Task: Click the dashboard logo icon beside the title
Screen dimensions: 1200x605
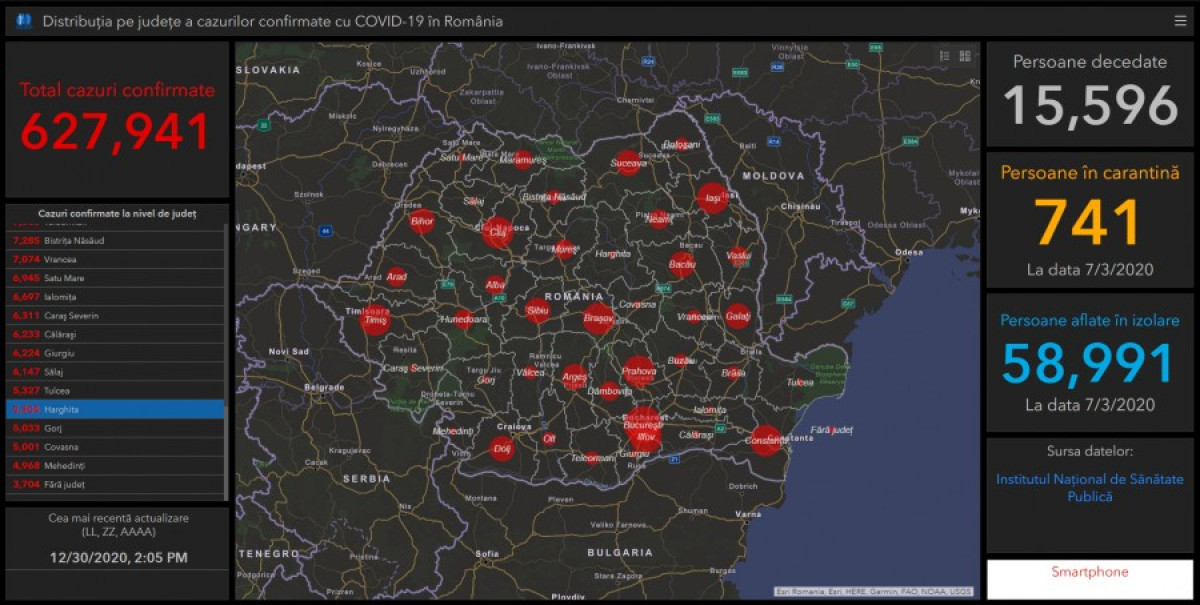Action: (24, 21)
